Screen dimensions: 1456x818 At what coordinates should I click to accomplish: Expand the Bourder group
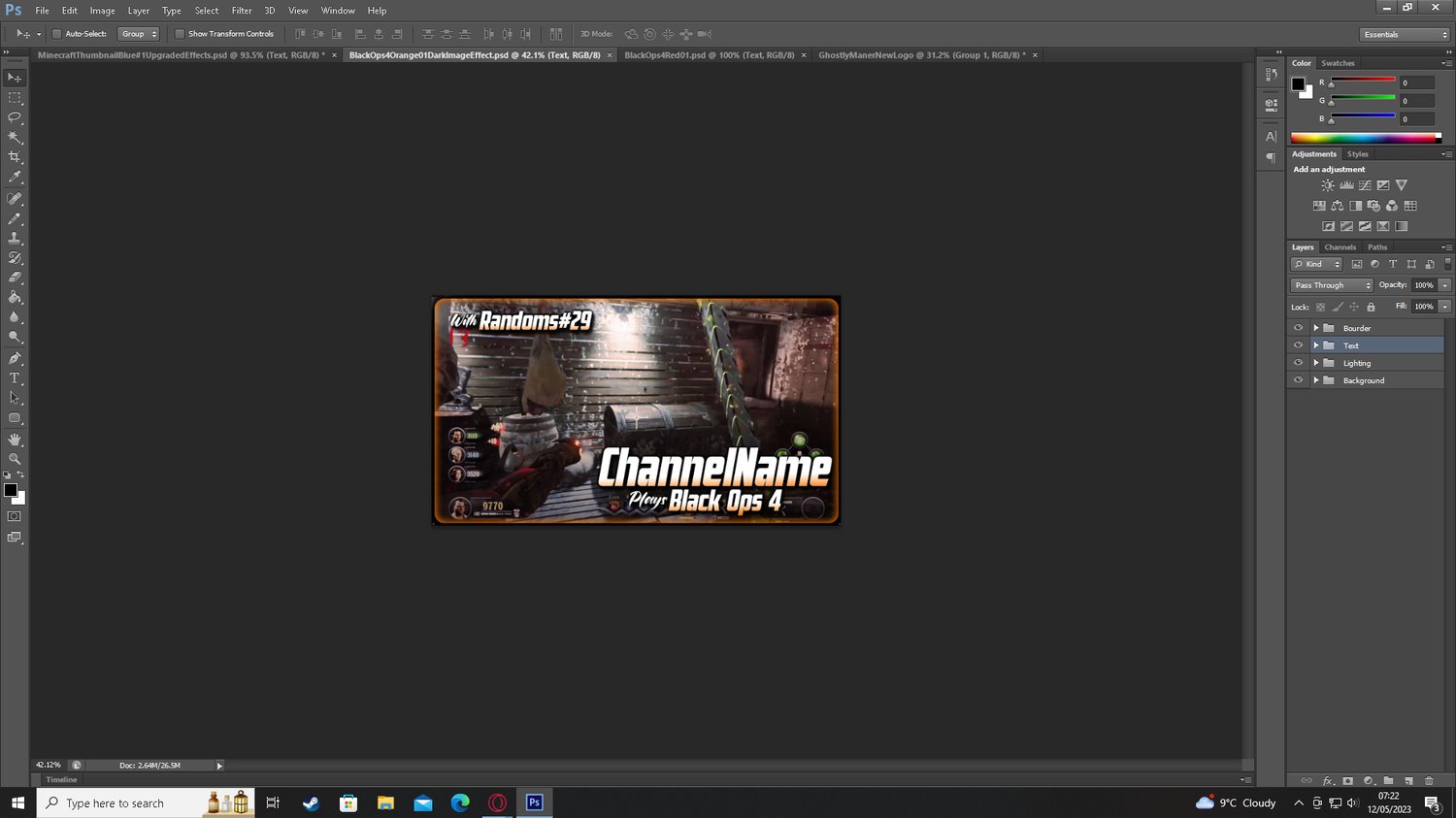pyautogui.click(x=1316, y=328)
